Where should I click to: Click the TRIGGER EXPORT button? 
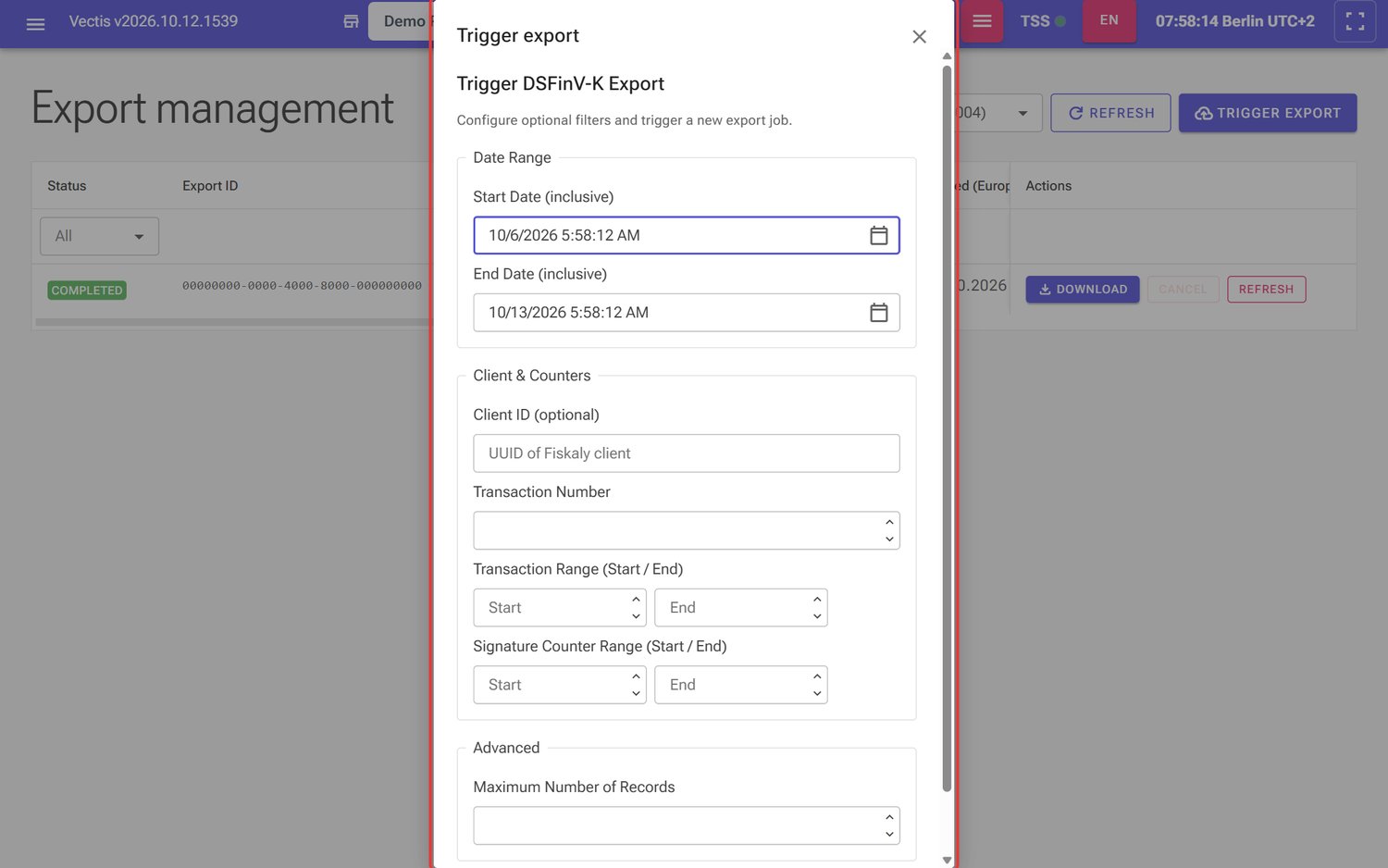pyautogui.click(x=1268, y=113)
